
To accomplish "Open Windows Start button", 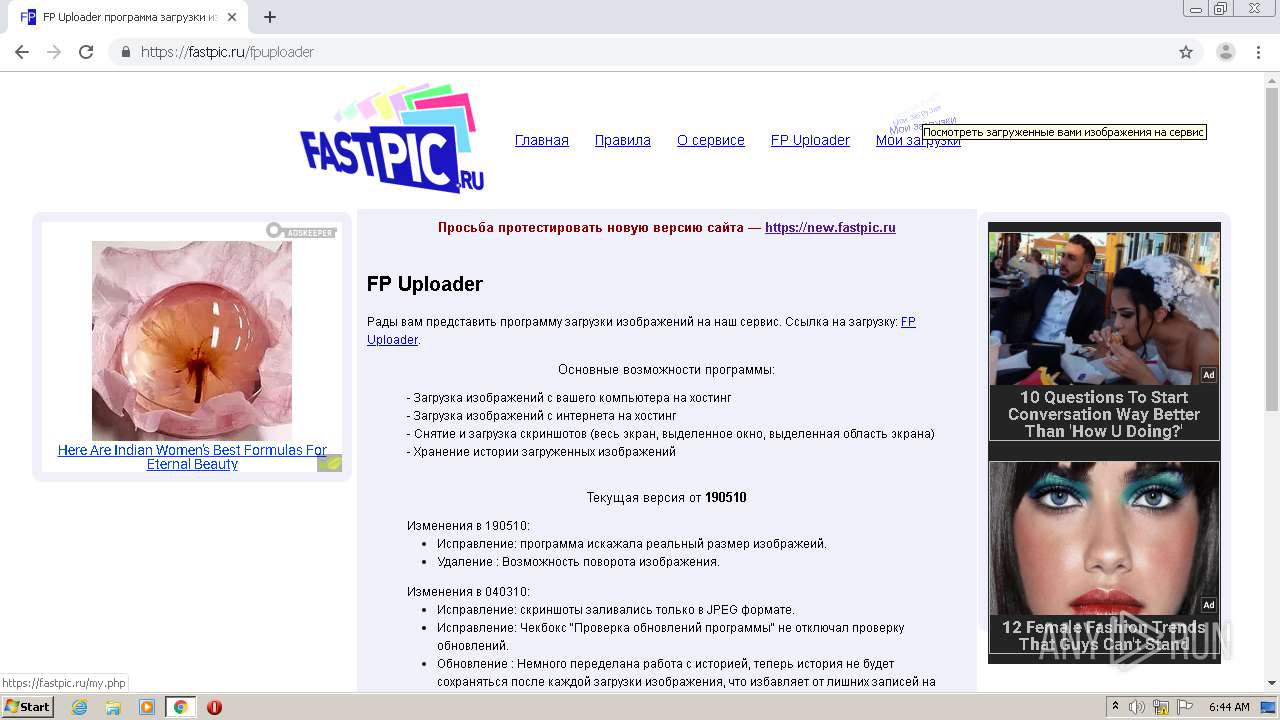I will [28, 707].
